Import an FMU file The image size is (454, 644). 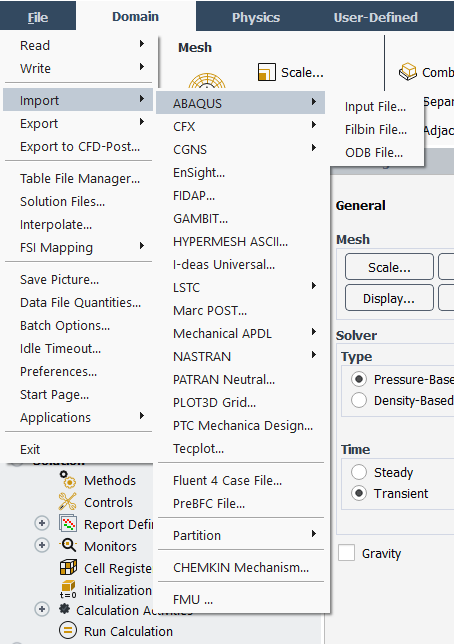(241, 599)
